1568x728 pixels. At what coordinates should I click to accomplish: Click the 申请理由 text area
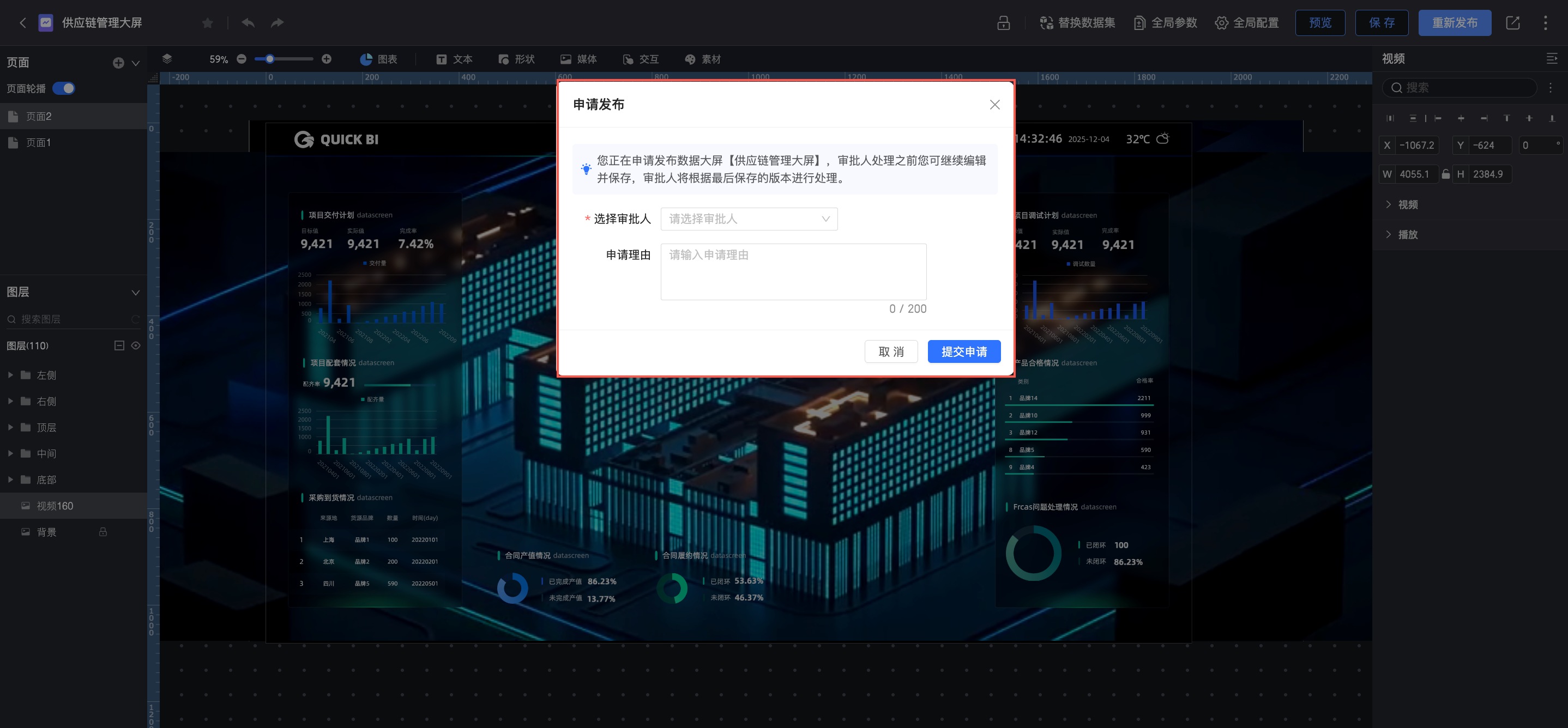(793, 272)
